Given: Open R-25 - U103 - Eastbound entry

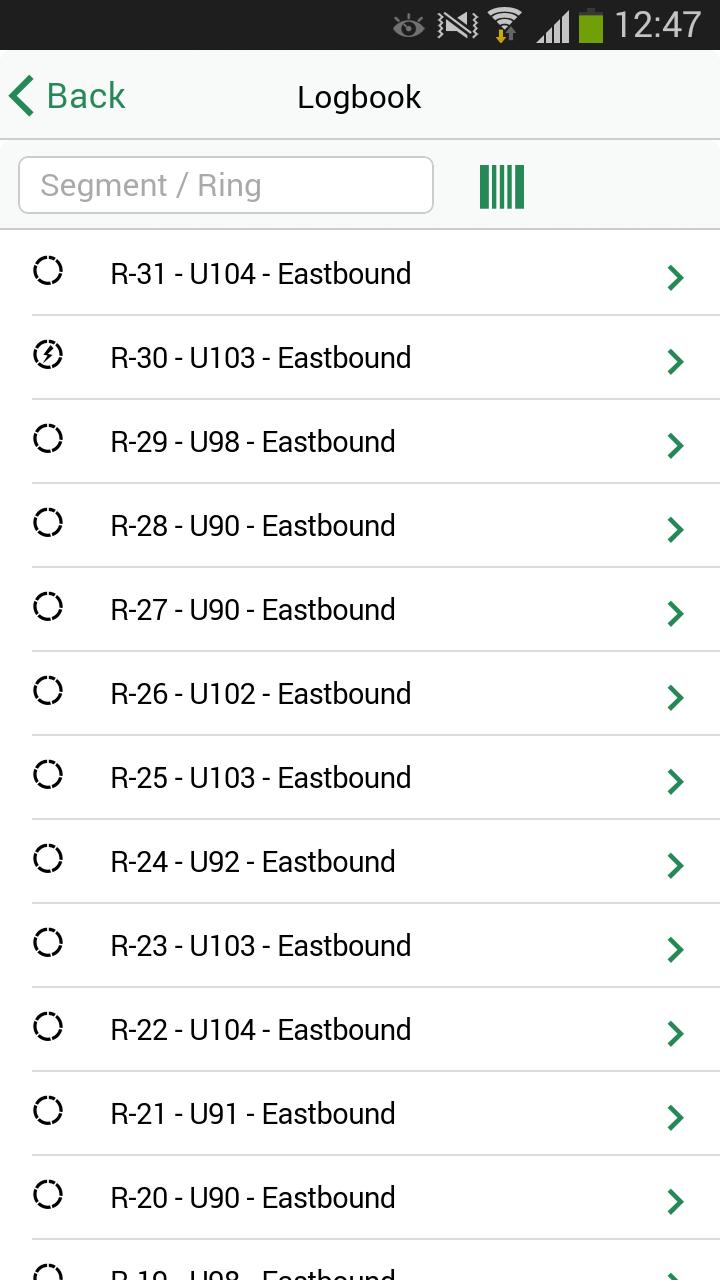Looking at the screenshot, I should (x=360, y=778).
